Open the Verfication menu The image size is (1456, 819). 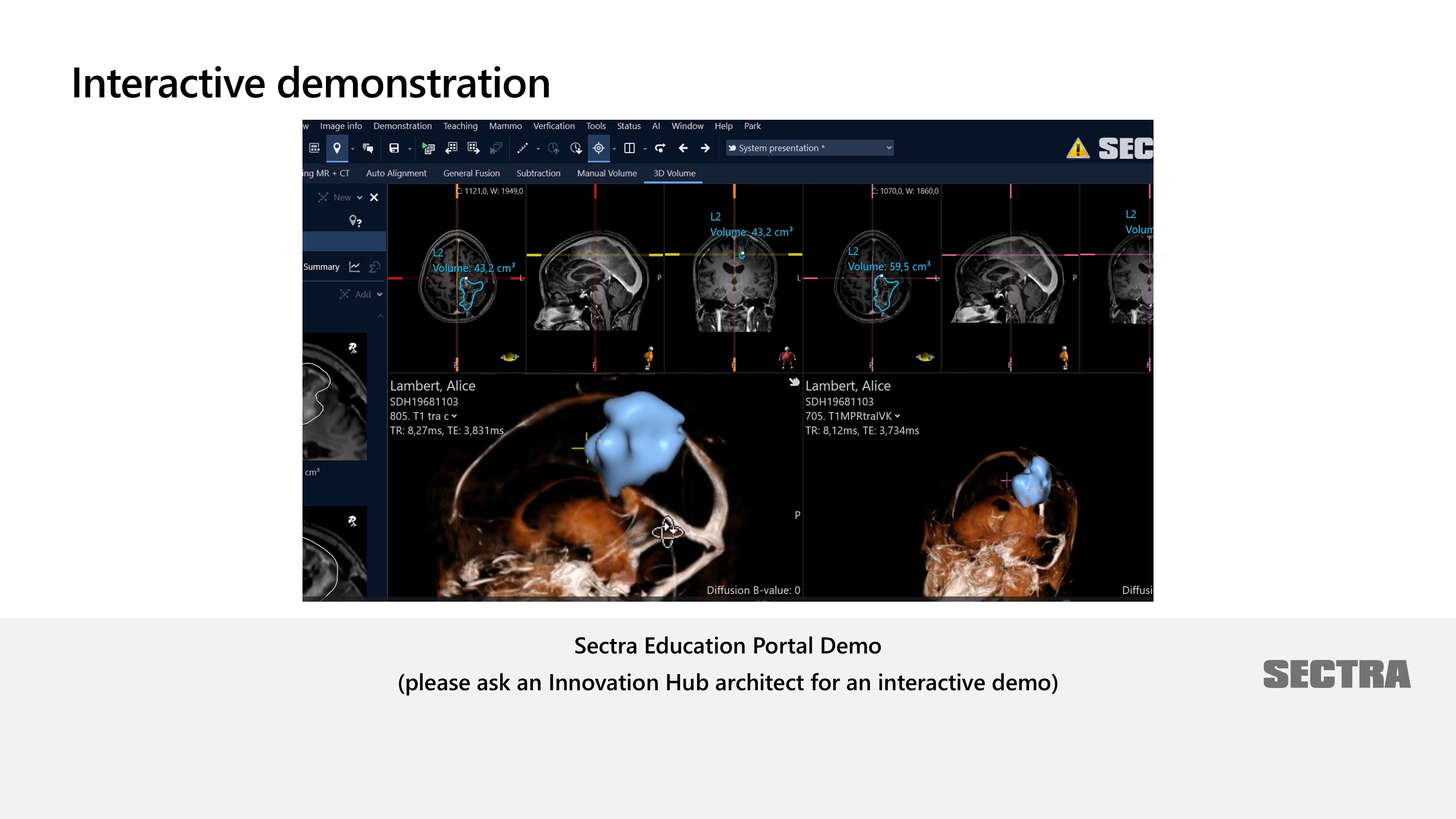(x=554, y=126)
